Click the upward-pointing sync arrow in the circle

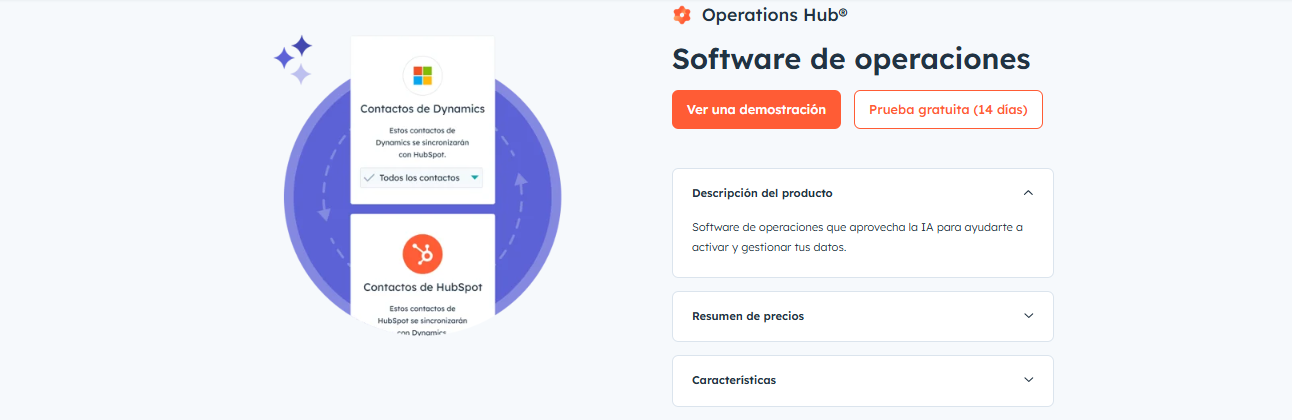(x=520, y=182)
